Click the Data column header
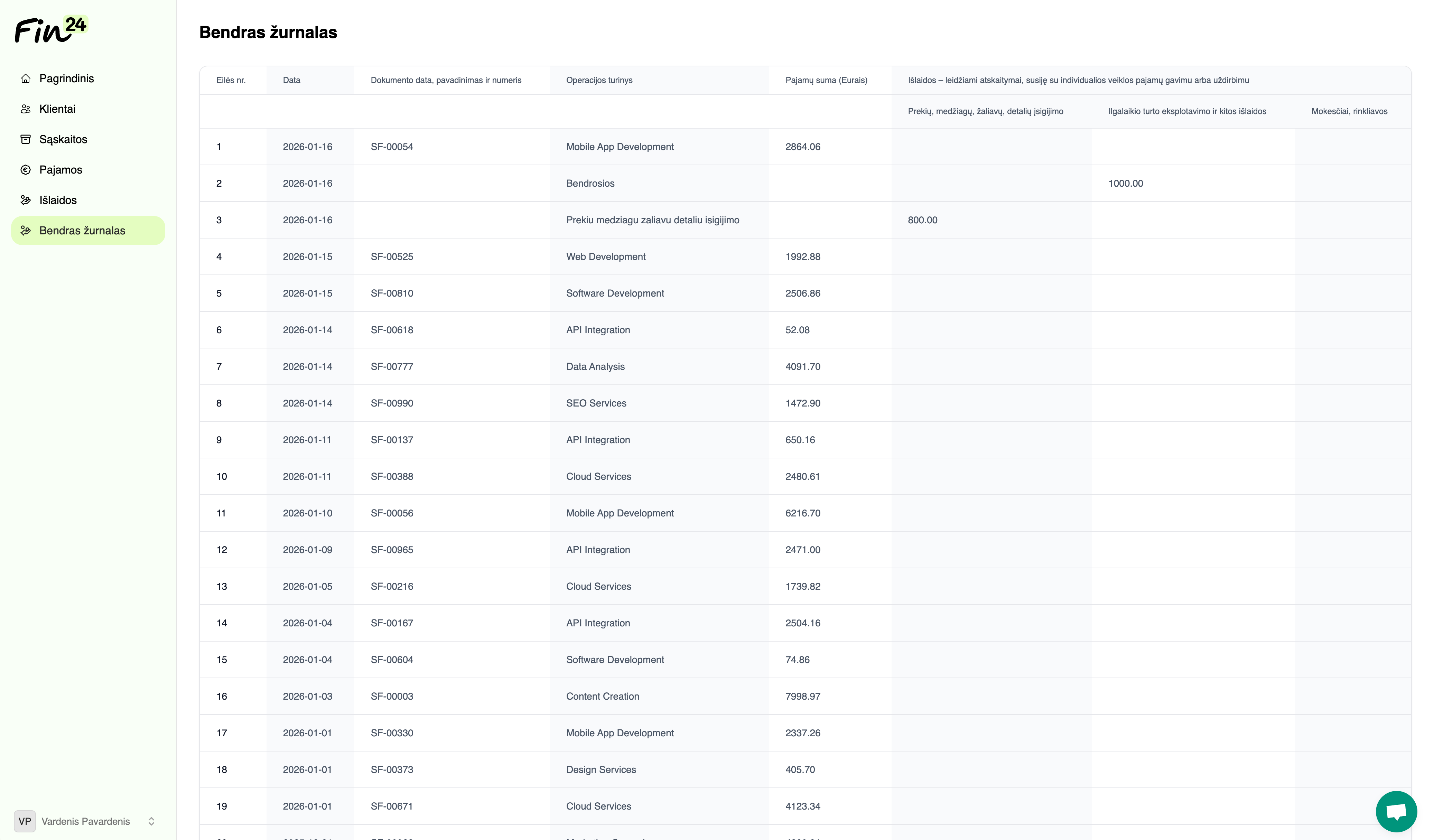1434x840 pixels. coord(291,80)
